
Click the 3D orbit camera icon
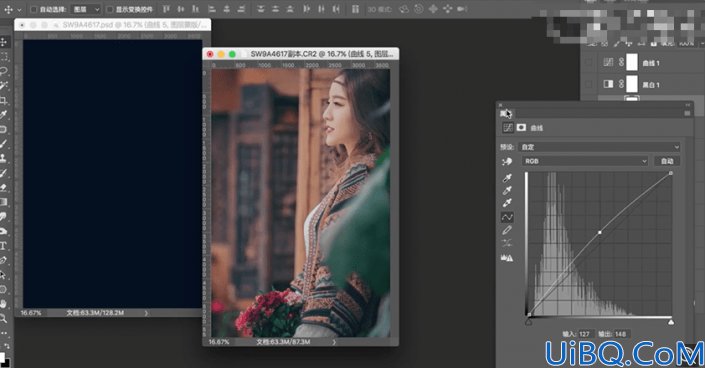point(404,9)
